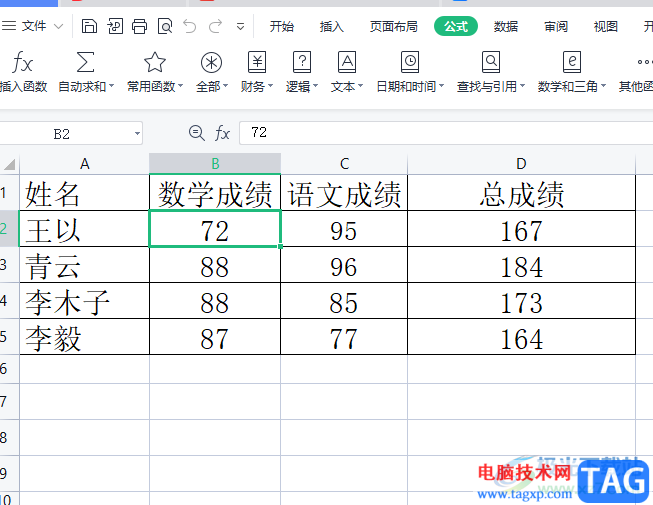Click the 其他函数 ellipsis icon
The image size is (653, 505).
[645, 62]
